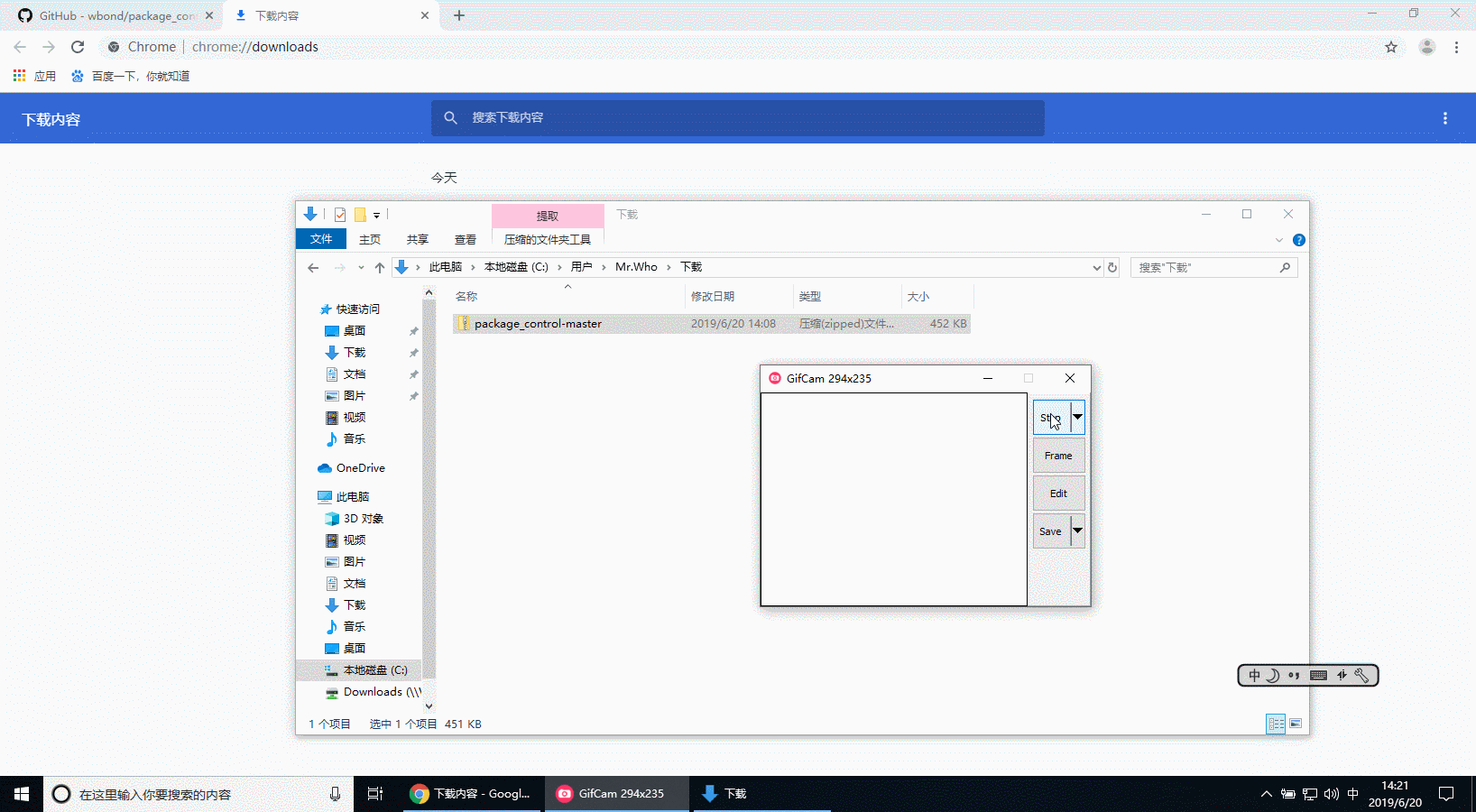Image resolution: width=1476 pixels, height=812 pixels.
Task: Bookmark this page with the star icon
Action: [x=1391, y=47]
